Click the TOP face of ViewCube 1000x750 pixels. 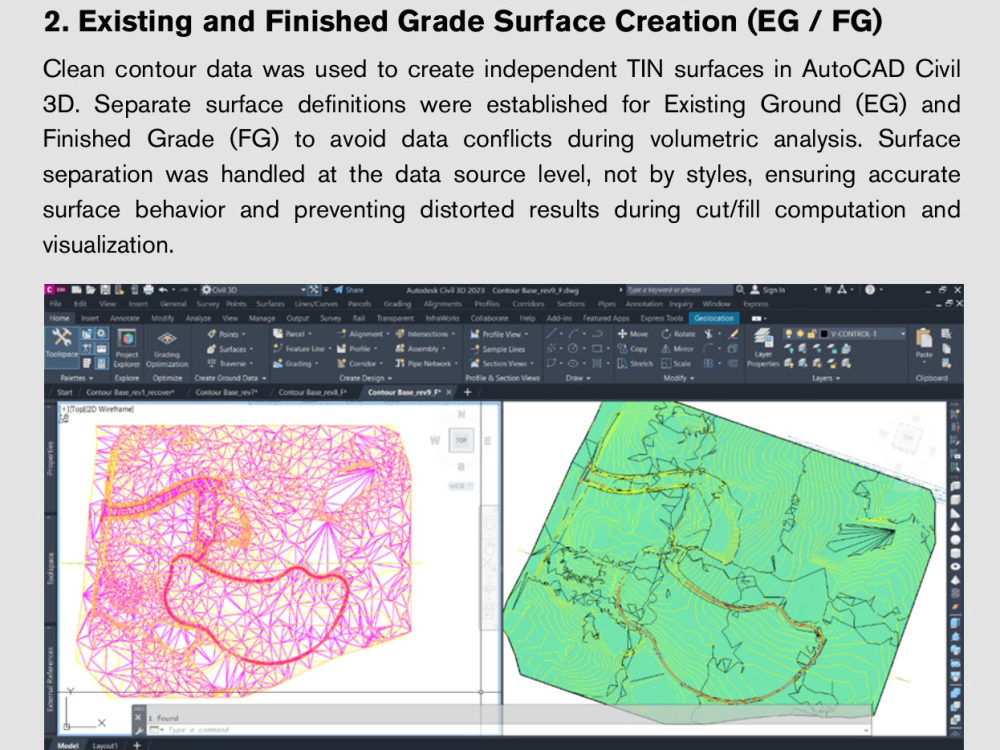(x=461, y=440)
